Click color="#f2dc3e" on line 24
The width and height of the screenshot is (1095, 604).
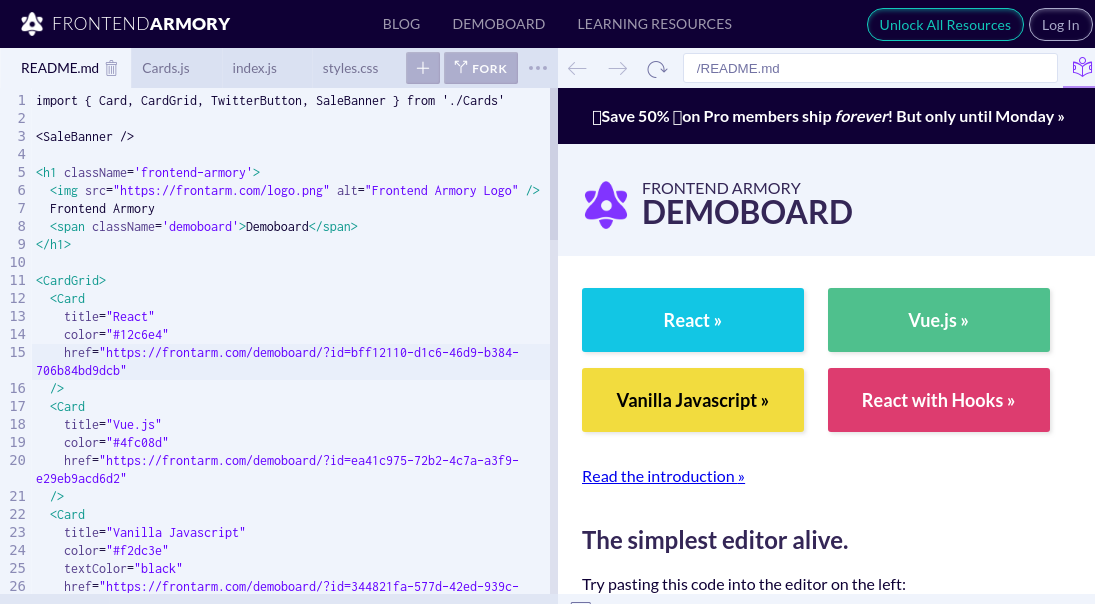tap(116, 551)
